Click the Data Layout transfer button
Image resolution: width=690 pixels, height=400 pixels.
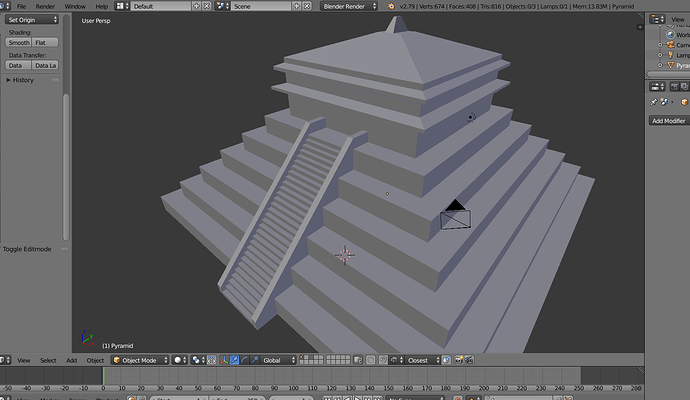(x=45, y=65)
